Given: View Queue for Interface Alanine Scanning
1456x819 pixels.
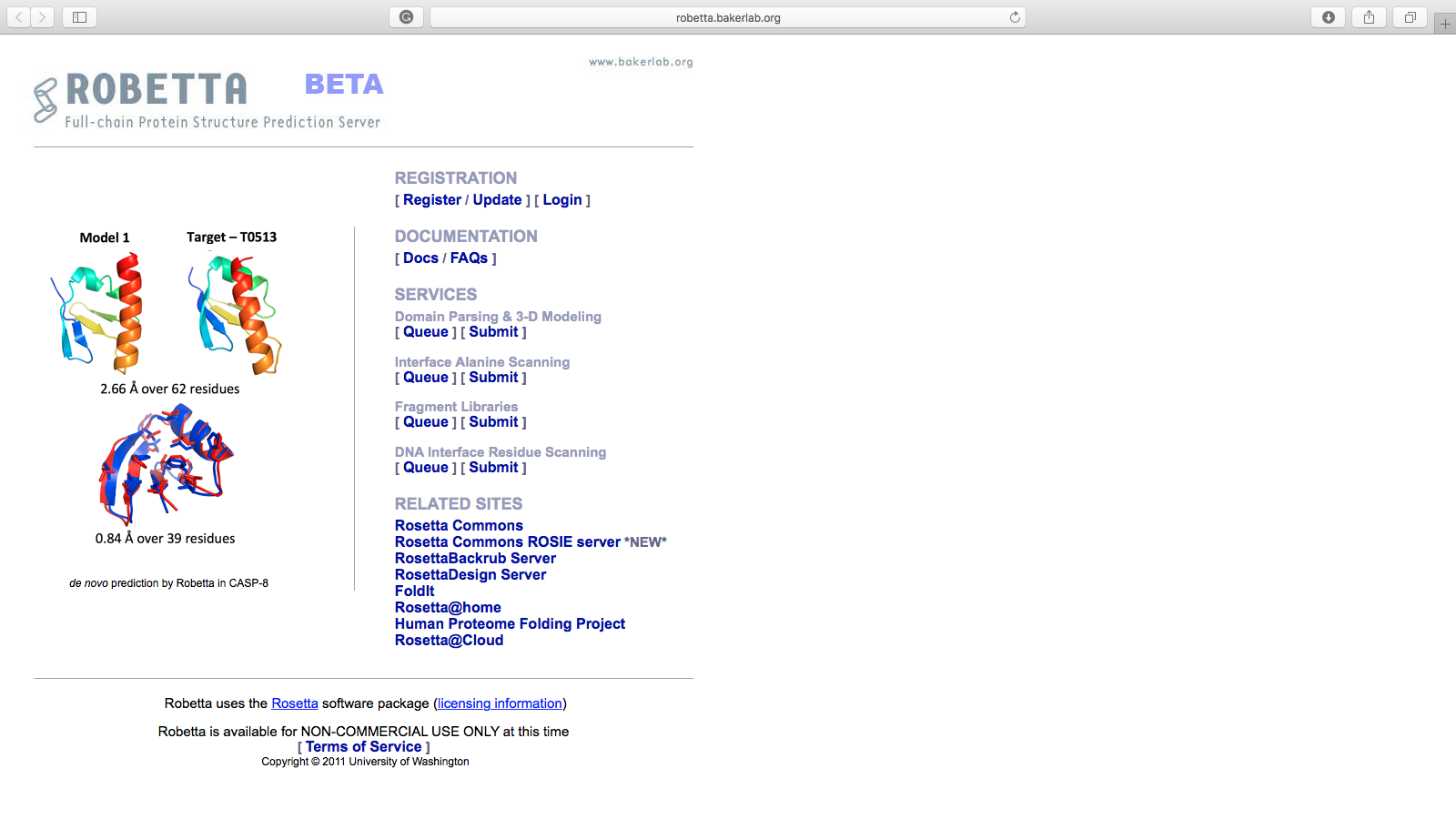Looking at the screenshot, I should [426, 378].
